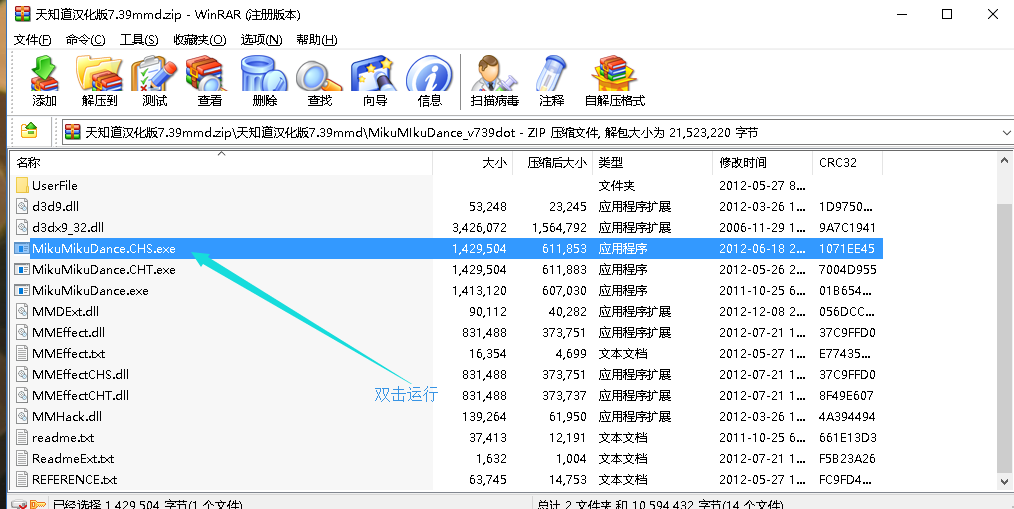This screenshot has height=509, width=1014.
Task: Click the MMHack.dll file icon
Action: click(23, 417)
